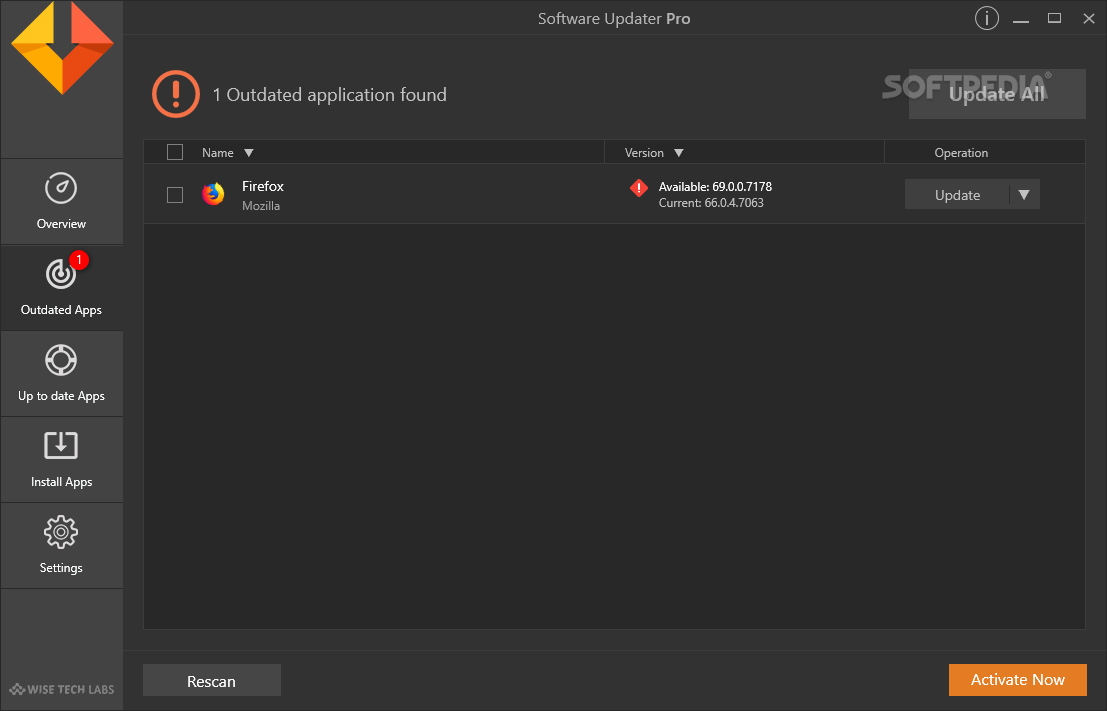1107x711 pixels.
Task: Click Available: 69.0.0.7178 version text
Action: (x=715, y=187)
